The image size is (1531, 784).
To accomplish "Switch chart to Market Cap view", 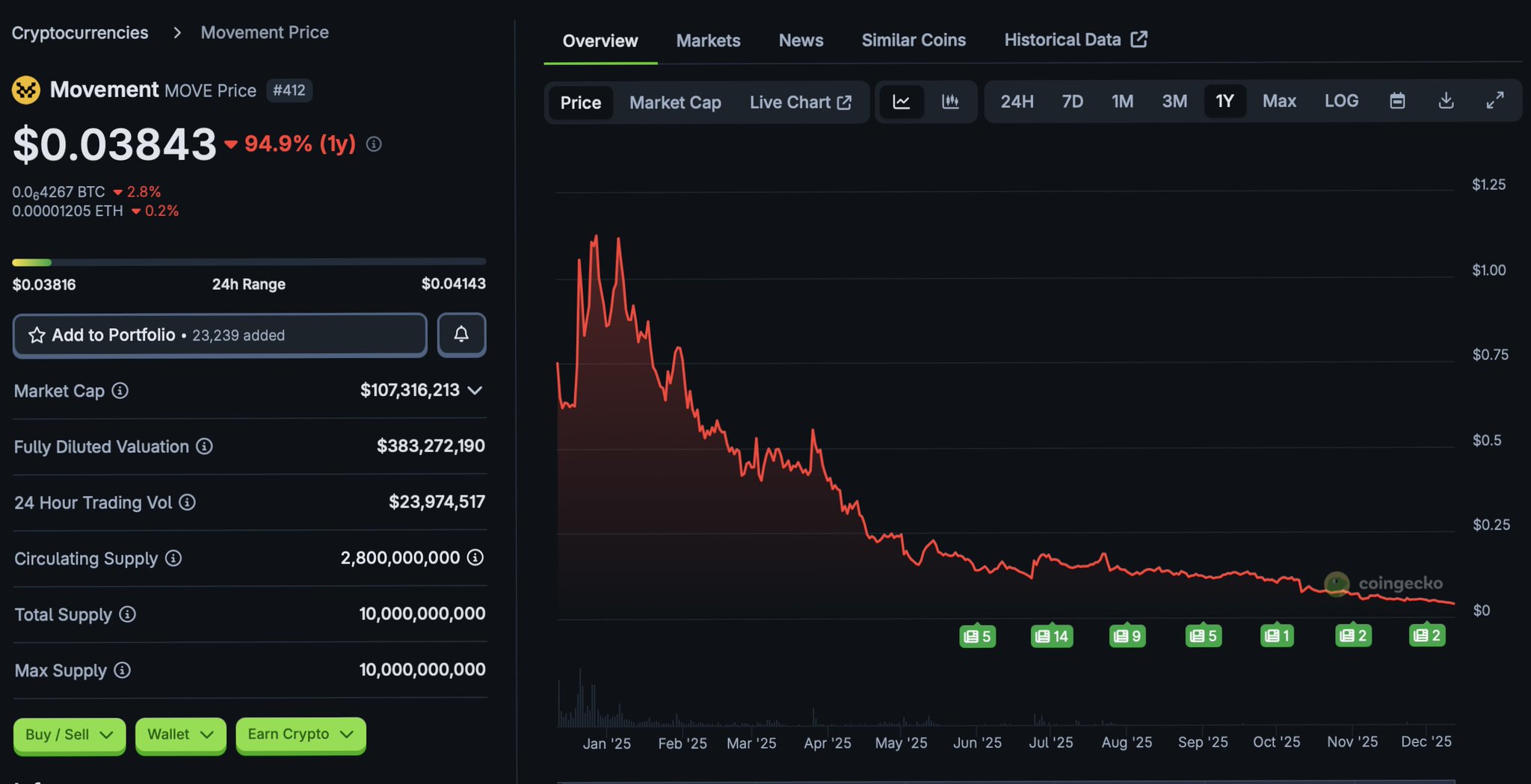I will click(x=675, y=102).
